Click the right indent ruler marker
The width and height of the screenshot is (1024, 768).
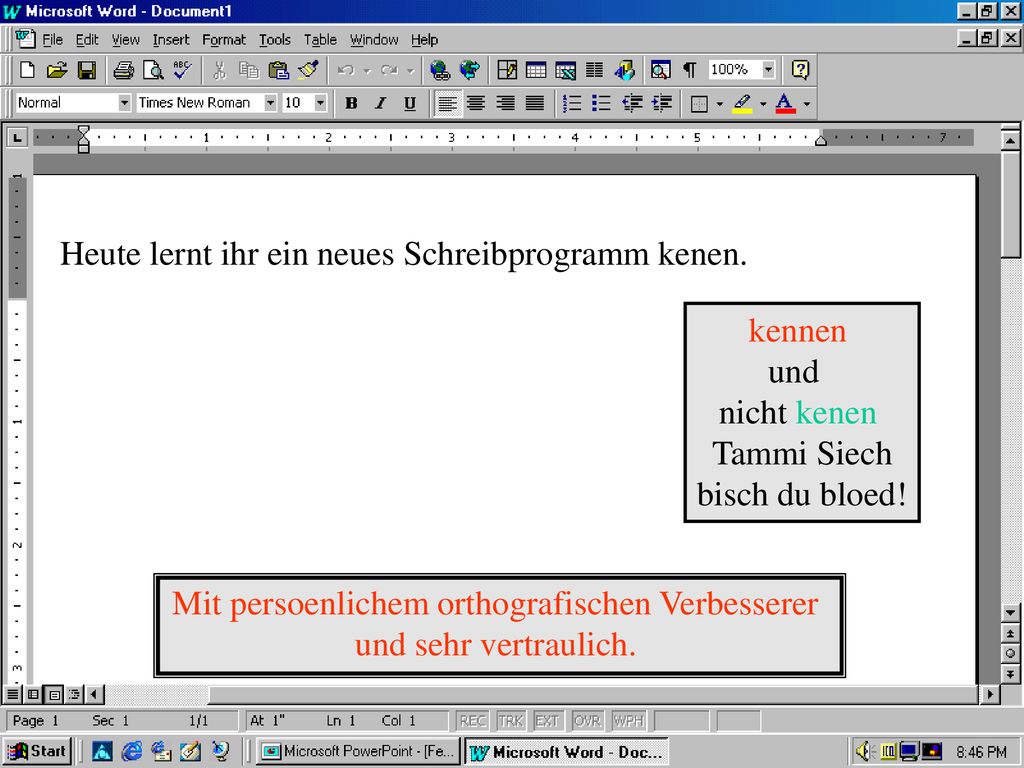click(821, 140)
